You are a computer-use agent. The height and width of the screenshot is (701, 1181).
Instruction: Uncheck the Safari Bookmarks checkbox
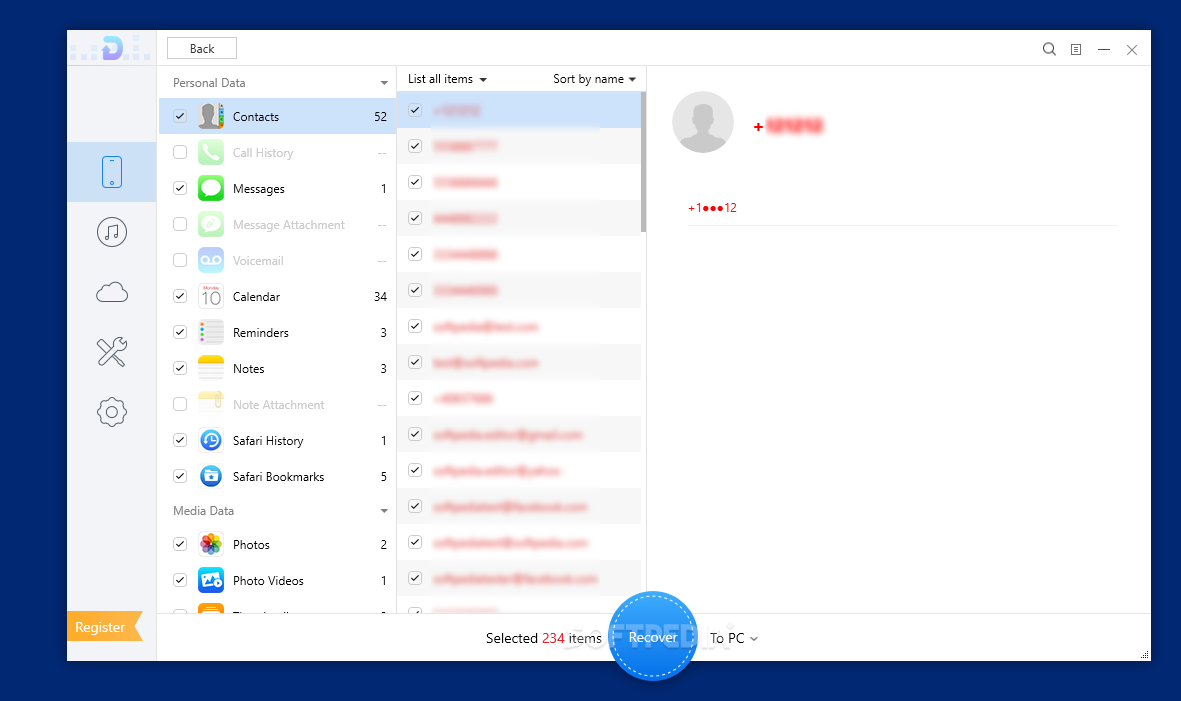click(180, 477)
